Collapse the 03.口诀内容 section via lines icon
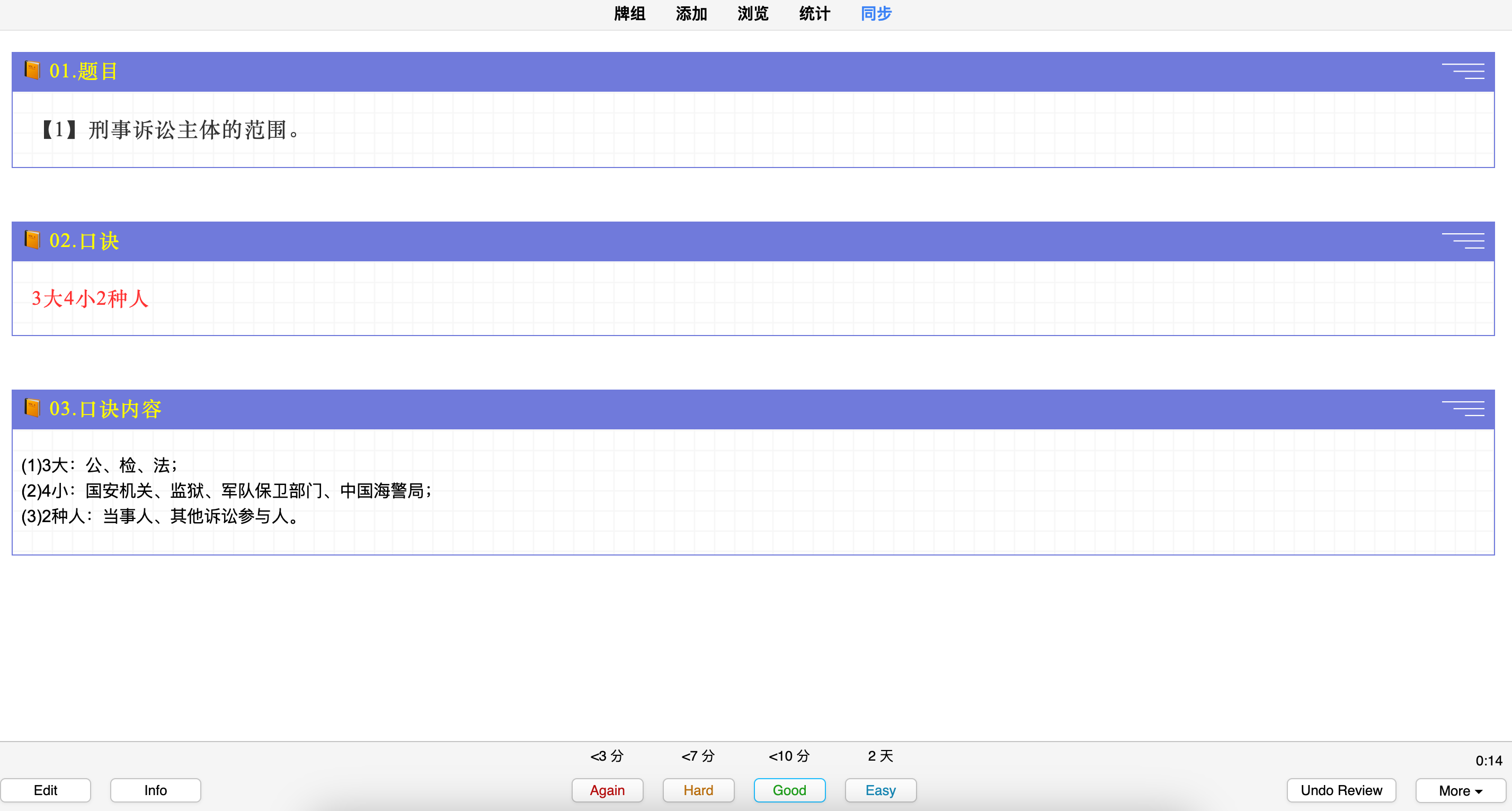The image size is (1512, 811). [1463, 409]
